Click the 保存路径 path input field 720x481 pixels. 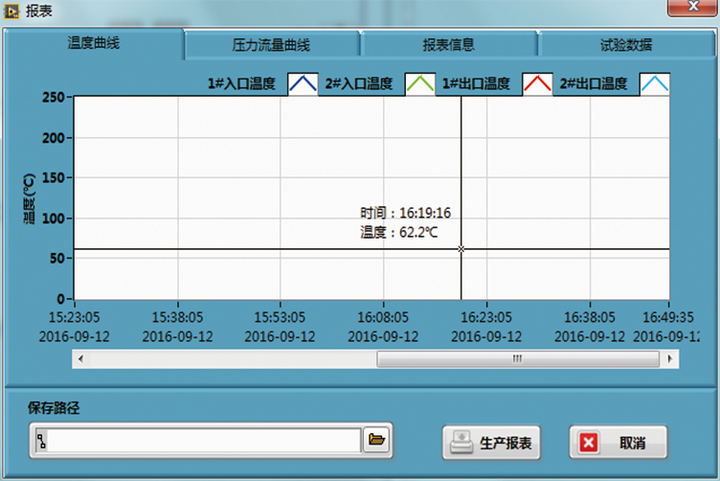coord(204,441)
